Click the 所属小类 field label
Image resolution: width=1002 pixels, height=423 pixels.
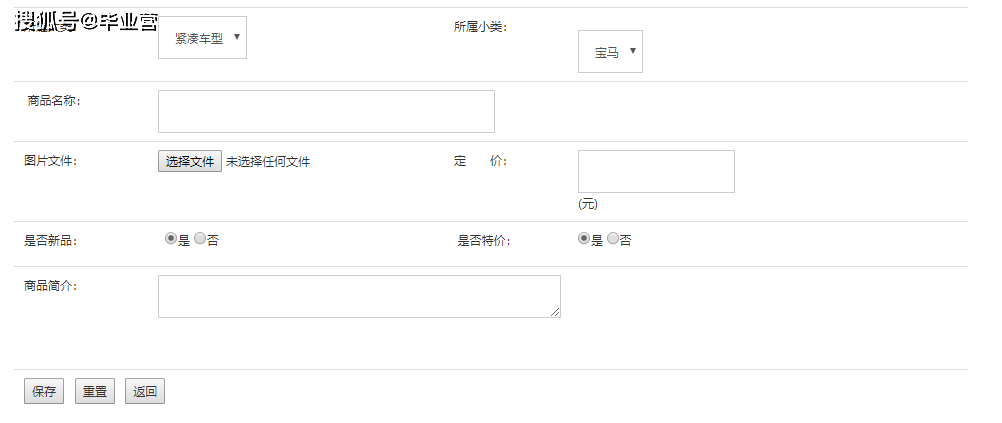coord(480,27)
